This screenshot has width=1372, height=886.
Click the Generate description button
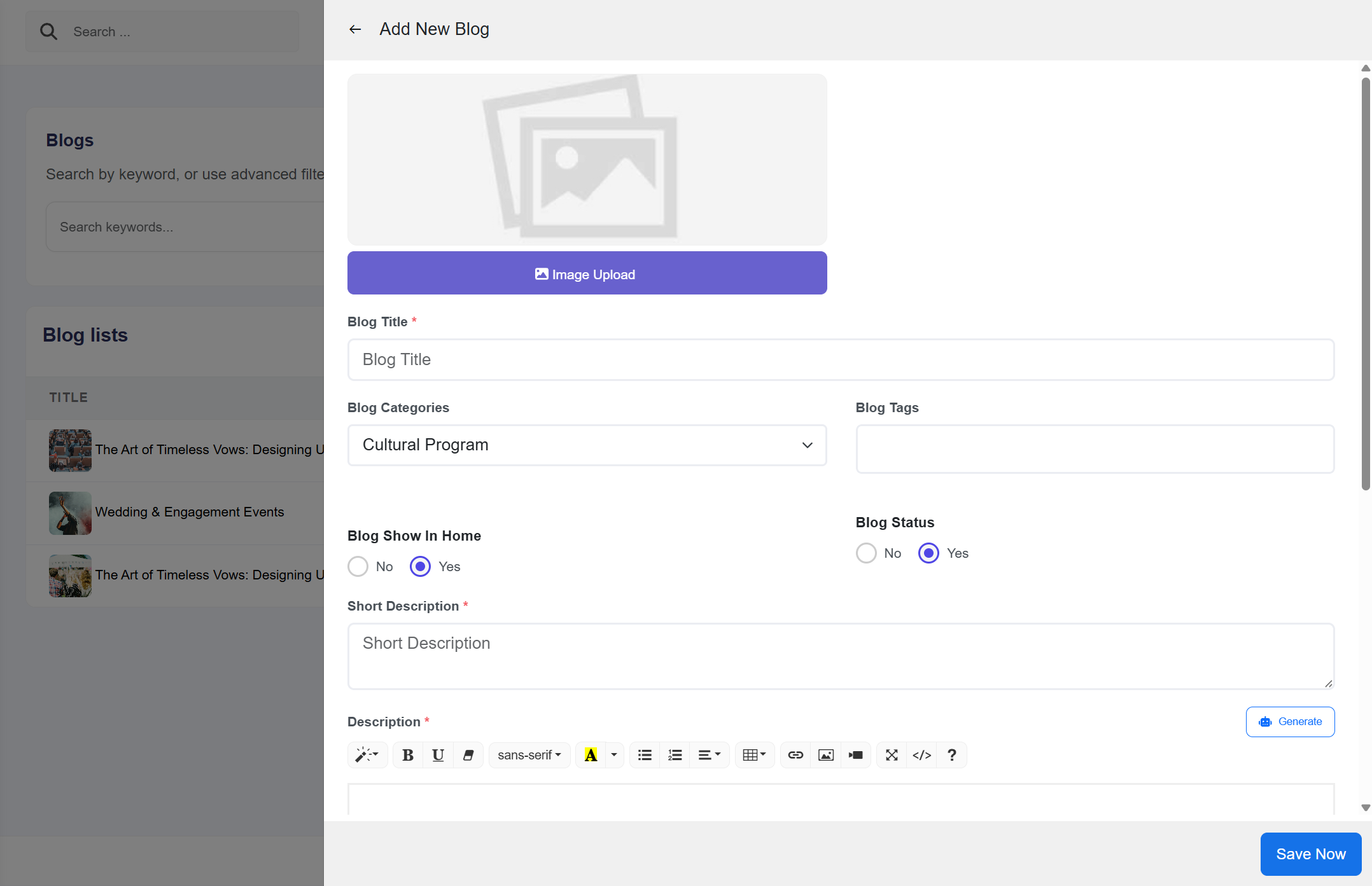[1290, 722]
